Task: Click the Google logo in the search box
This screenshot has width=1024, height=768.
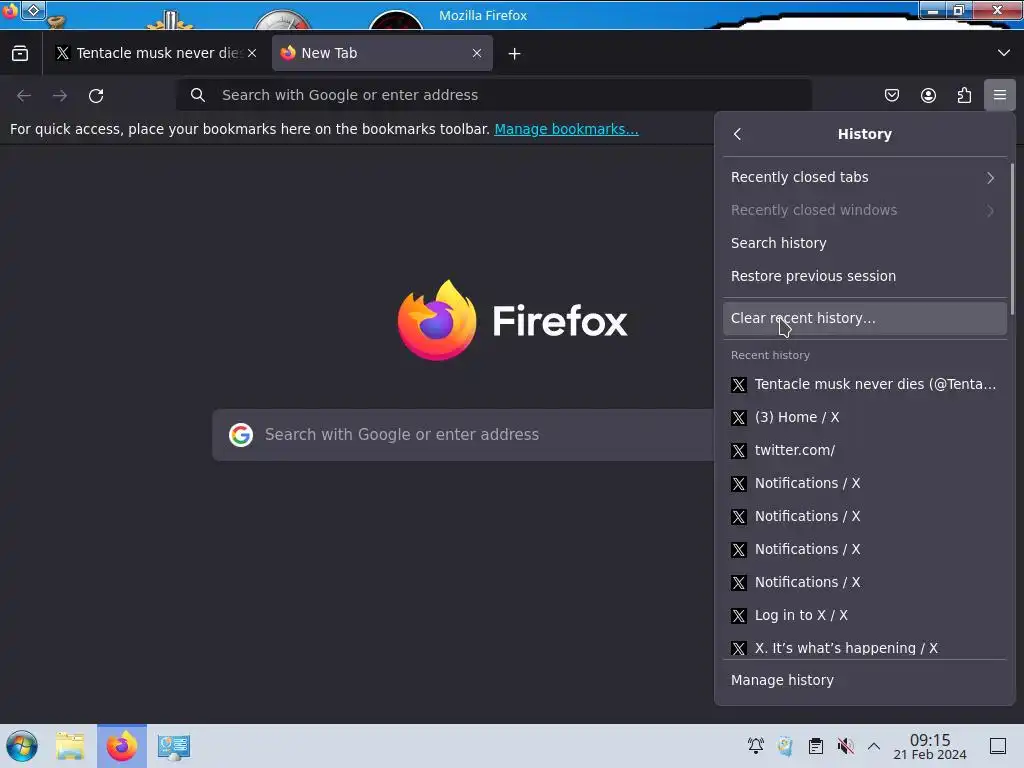Action: (x=241, y=435)
